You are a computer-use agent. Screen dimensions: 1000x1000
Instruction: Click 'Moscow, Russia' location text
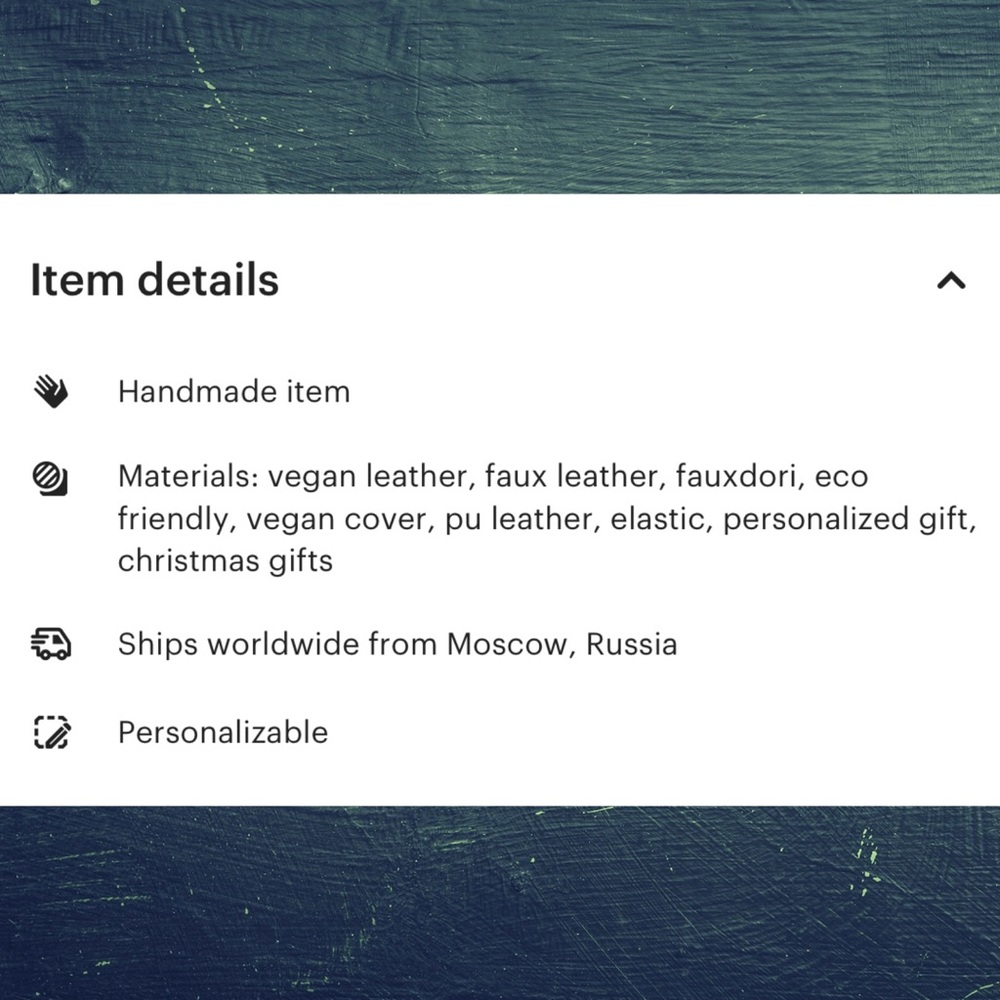point(562,644)
